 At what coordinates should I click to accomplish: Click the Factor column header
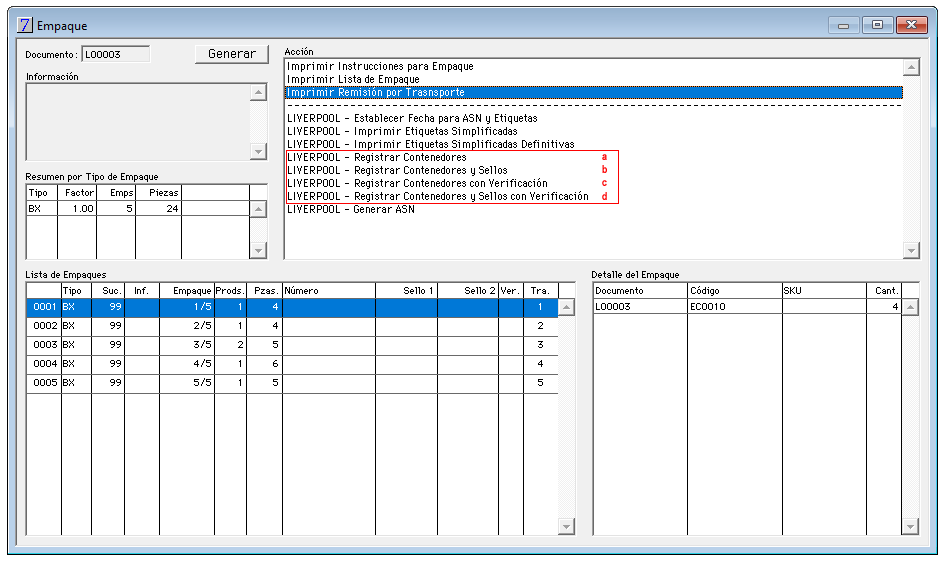pos(77,193)
